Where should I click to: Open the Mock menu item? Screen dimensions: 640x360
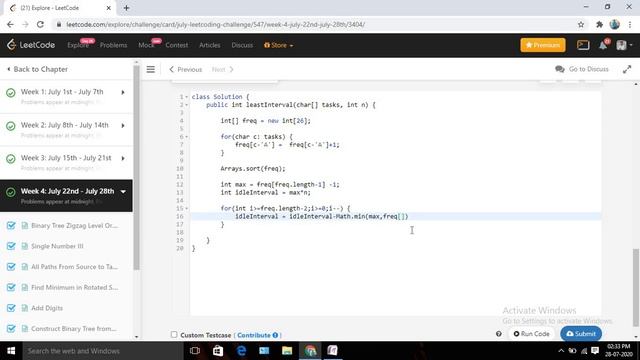[146, 45]
